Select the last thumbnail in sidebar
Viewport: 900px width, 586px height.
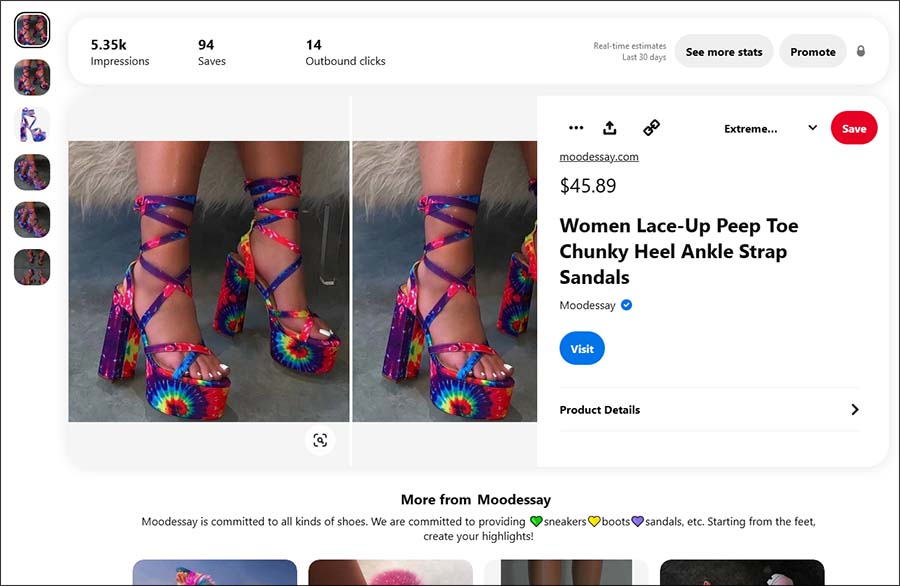pyautogui.click(x=32, y=267)
